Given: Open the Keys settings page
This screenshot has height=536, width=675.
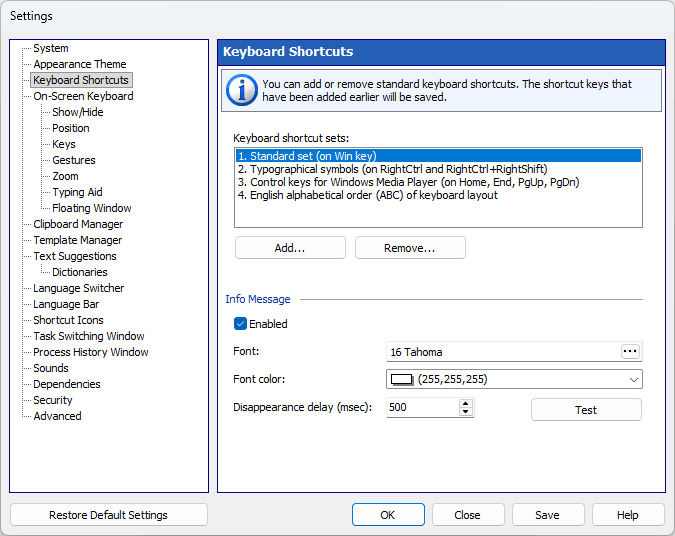Looking at the screenshot, I should (64, 144).
